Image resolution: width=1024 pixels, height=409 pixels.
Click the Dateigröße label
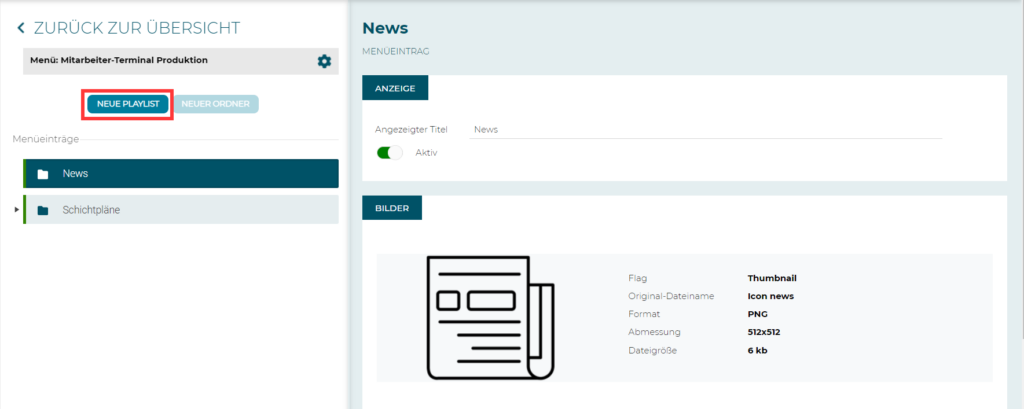[652, 350]
